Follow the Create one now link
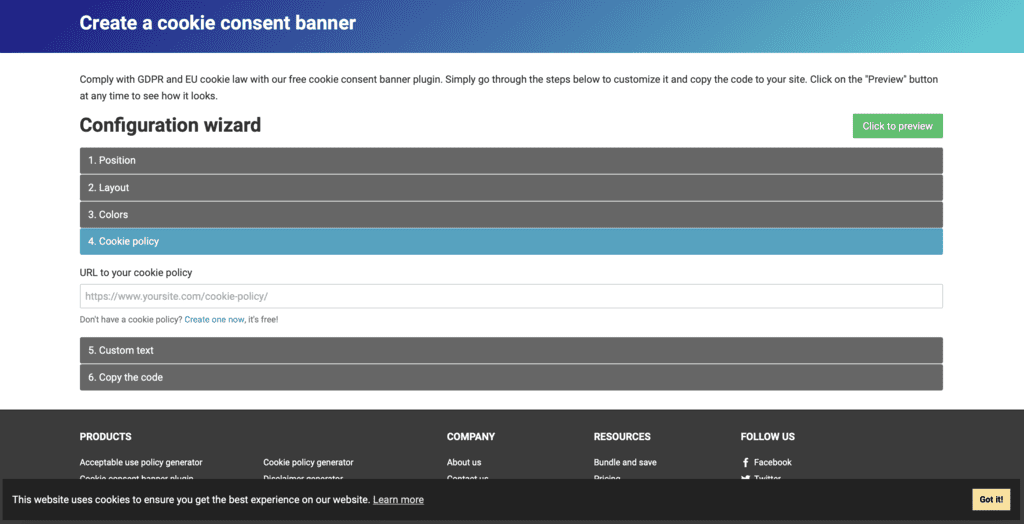This screenshot has width=1024, height=524. [x=214, y=320]
